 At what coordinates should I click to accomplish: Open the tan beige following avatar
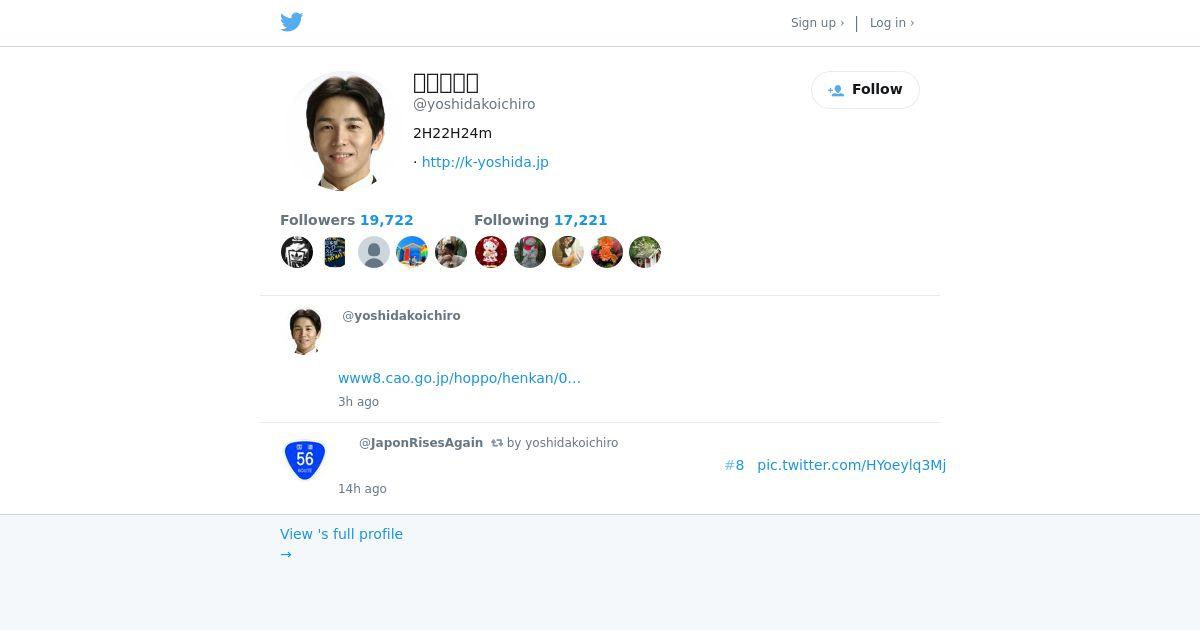[568, 252]
